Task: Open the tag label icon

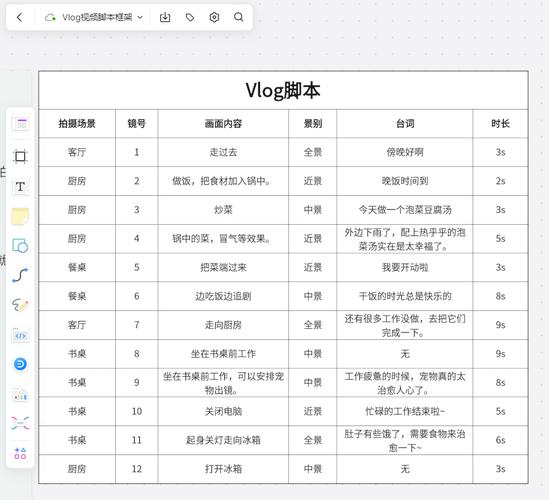Action: (x=190, y=17)
